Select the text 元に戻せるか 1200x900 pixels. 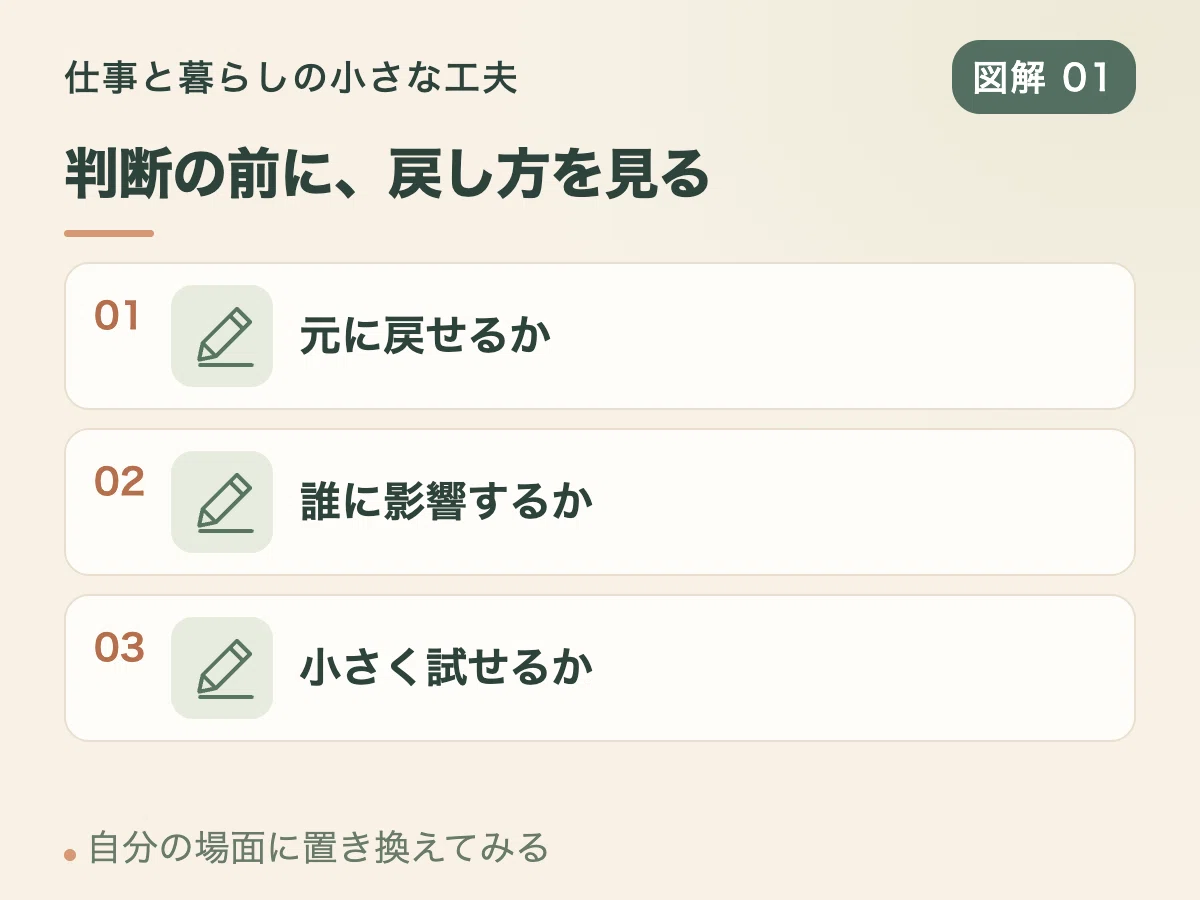click(x=426, y=337)
